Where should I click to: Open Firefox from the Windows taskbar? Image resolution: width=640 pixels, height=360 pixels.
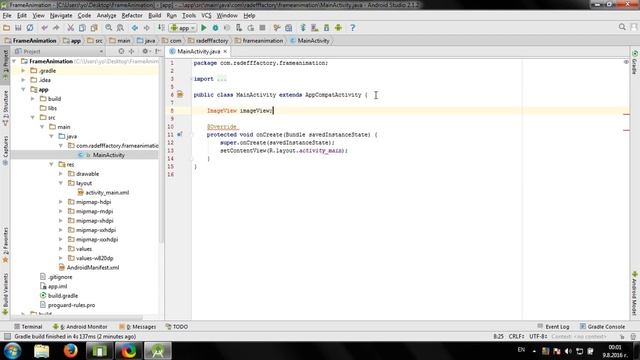pos(70,351)
